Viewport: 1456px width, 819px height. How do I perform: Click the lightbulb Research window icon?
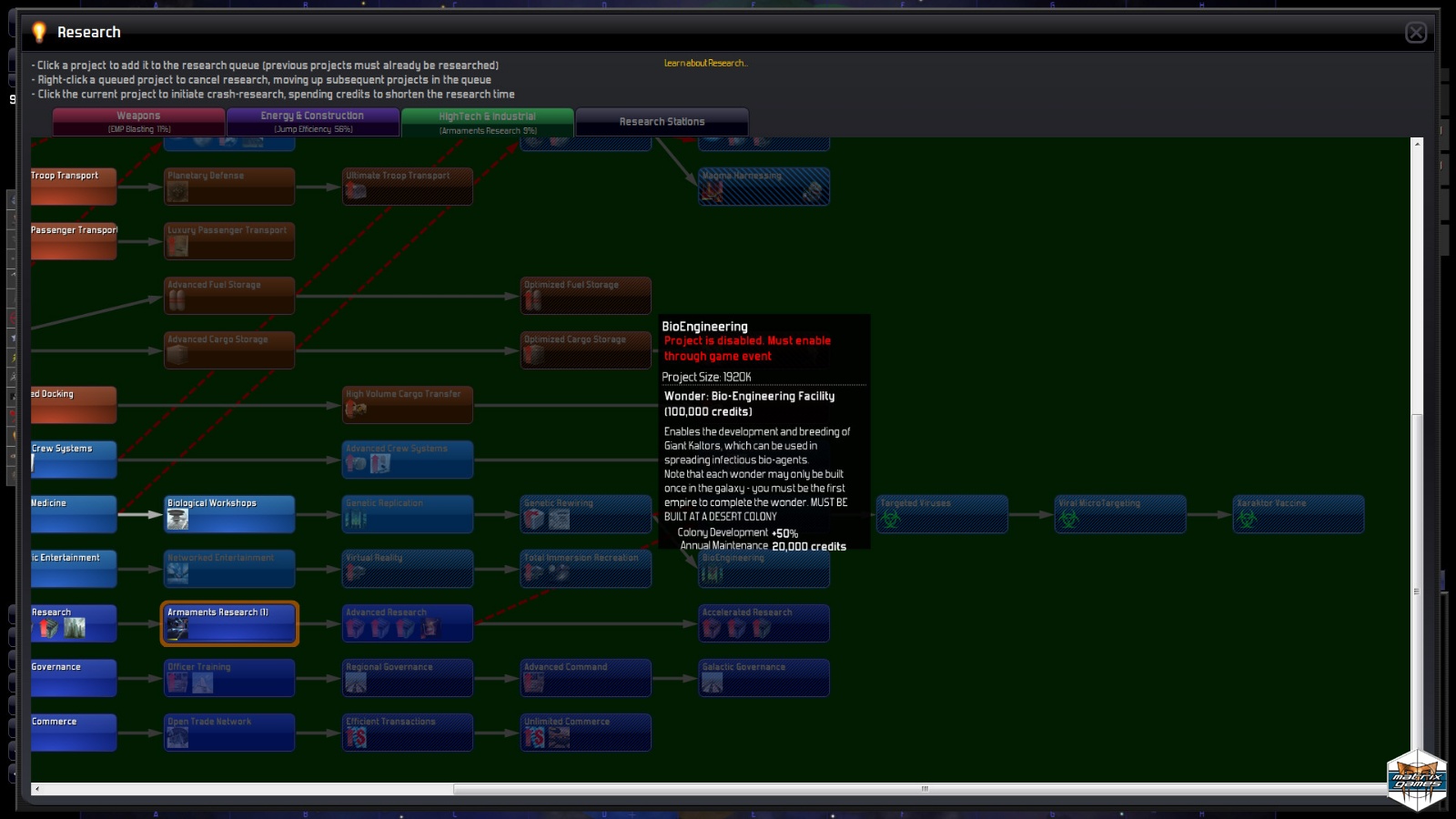click(39, 33)
